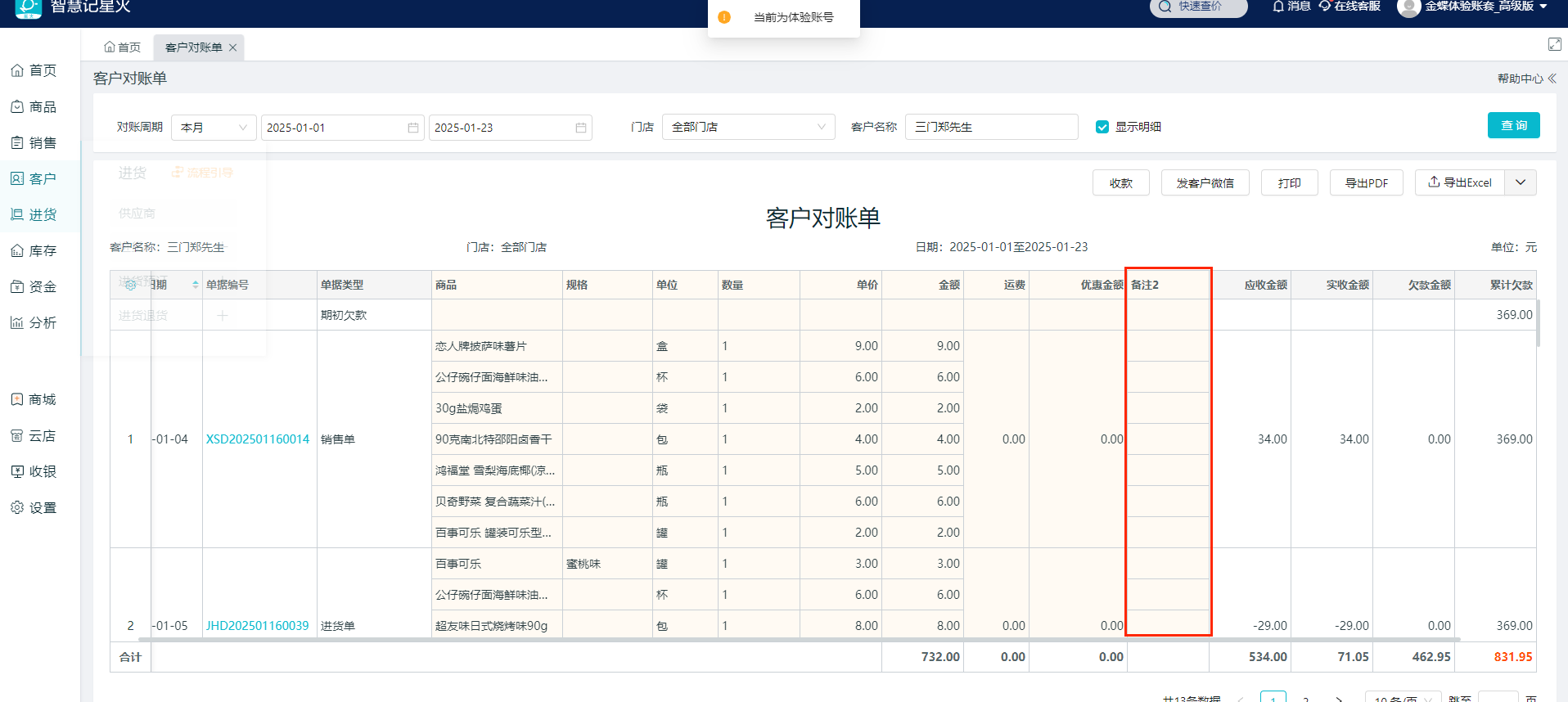Viewport: 1568px width, 702px height.
Task: Open account 金蝶体验账套_高级版 dropdown
Action: [1486, 6]
